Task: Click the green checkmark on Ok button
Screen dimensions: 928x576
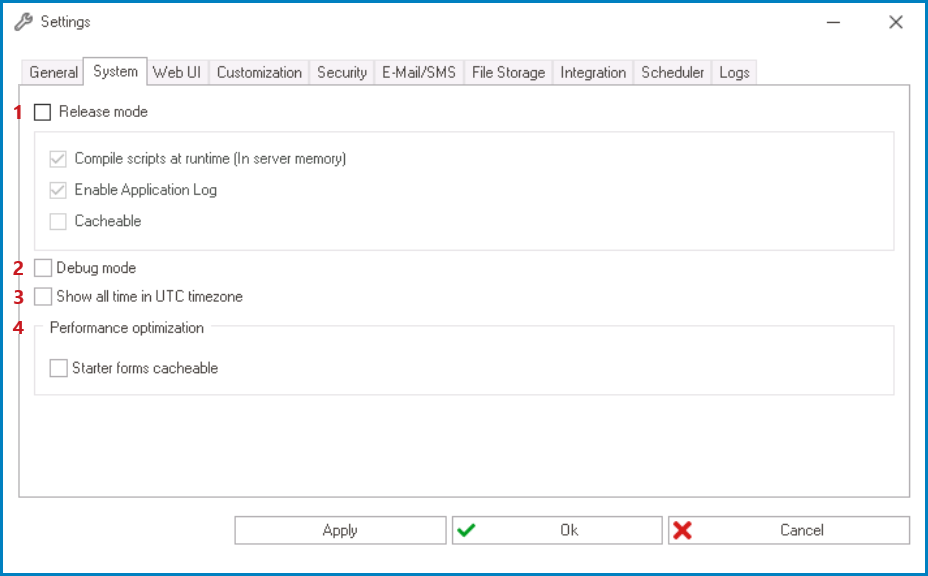Action: (x=466, y=530)
